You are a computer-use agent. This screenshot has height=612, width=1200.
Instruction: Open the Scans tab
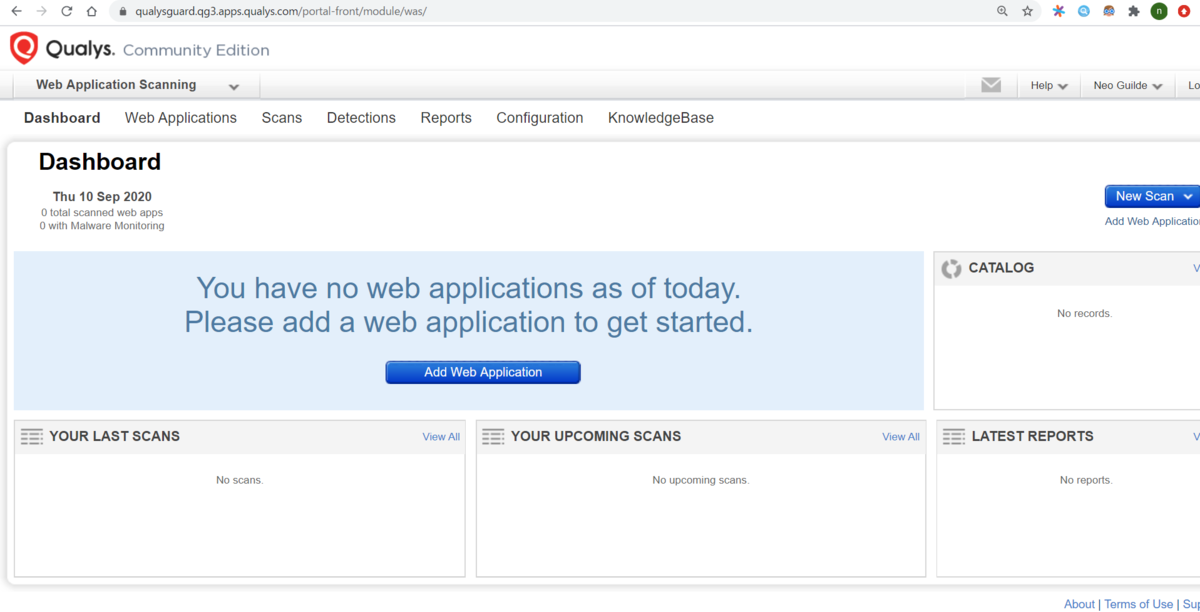click(282, 118)
